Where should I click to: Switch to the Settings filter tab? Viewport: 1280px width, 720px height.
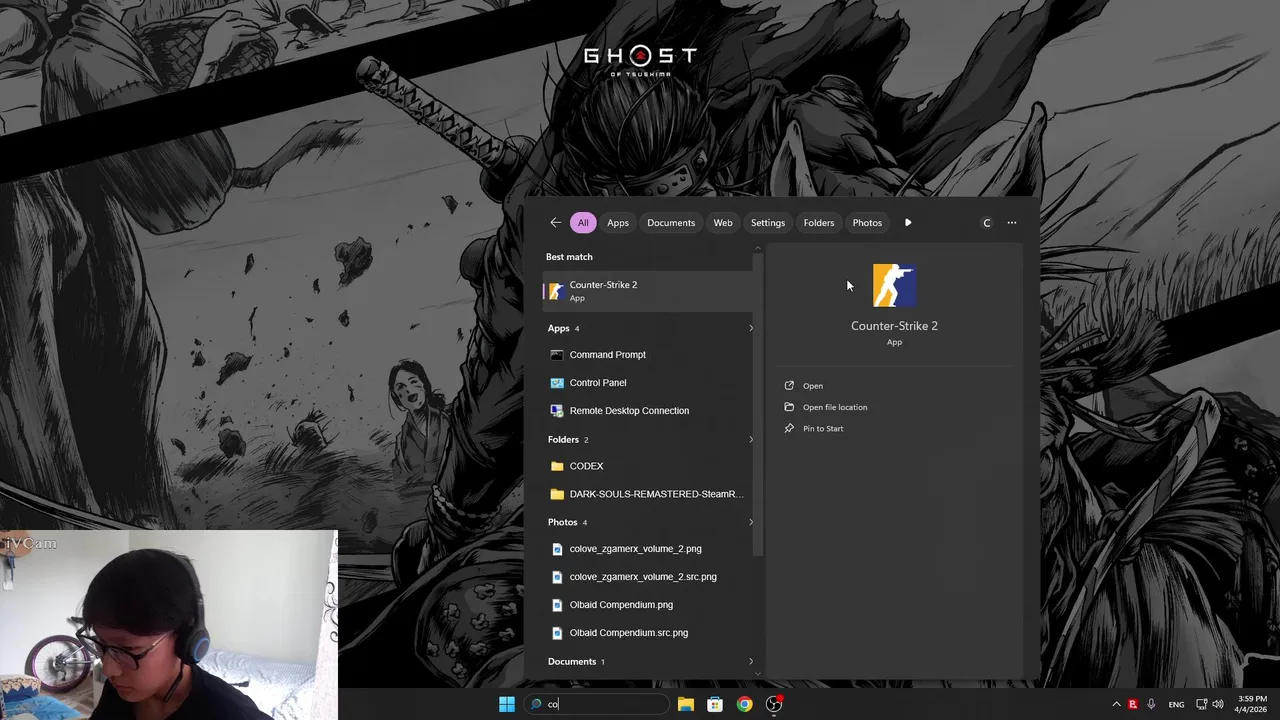tap(768, 223)
